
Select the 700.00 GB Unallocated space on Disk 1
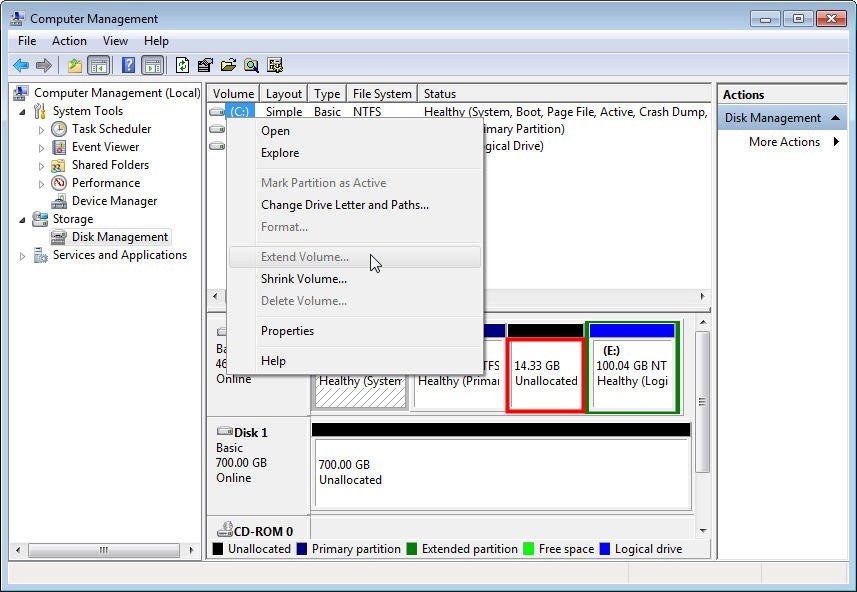pyautogui.click(x=502, y=473)
